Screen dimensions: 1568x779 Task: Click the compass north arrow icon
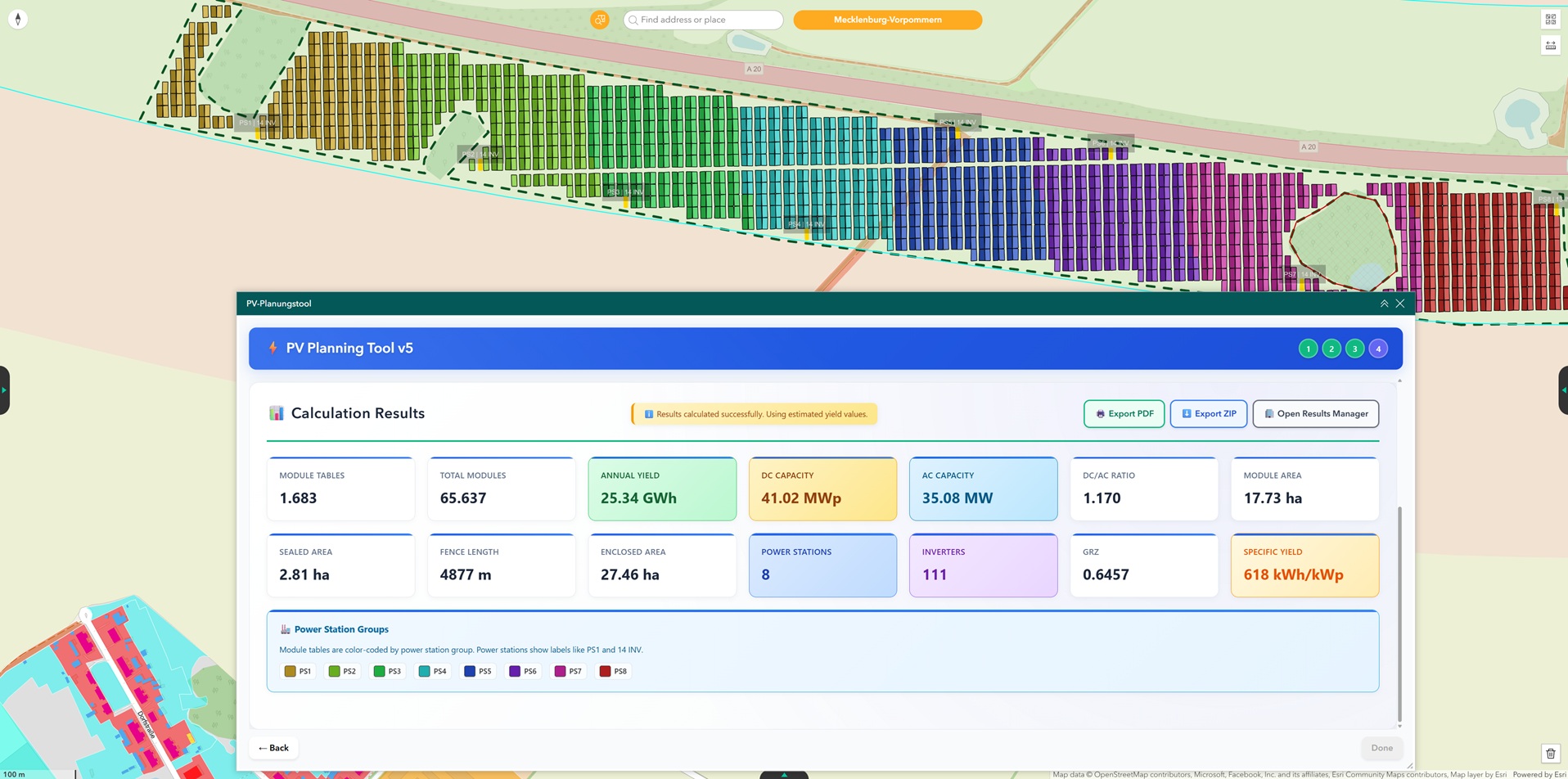(x=18, y=19)
